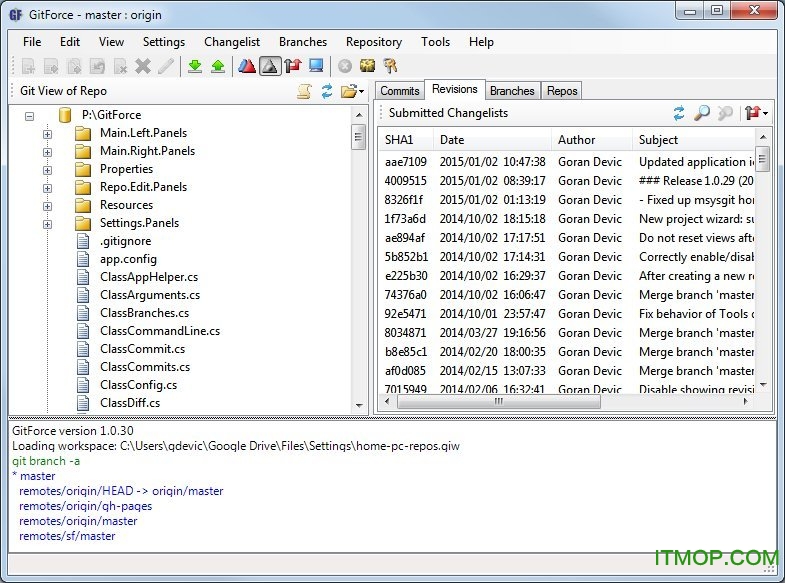Open the branch arrows dropdown in Submitted Changelists
Screen dimensions: 785x583
tap(755, 113)
